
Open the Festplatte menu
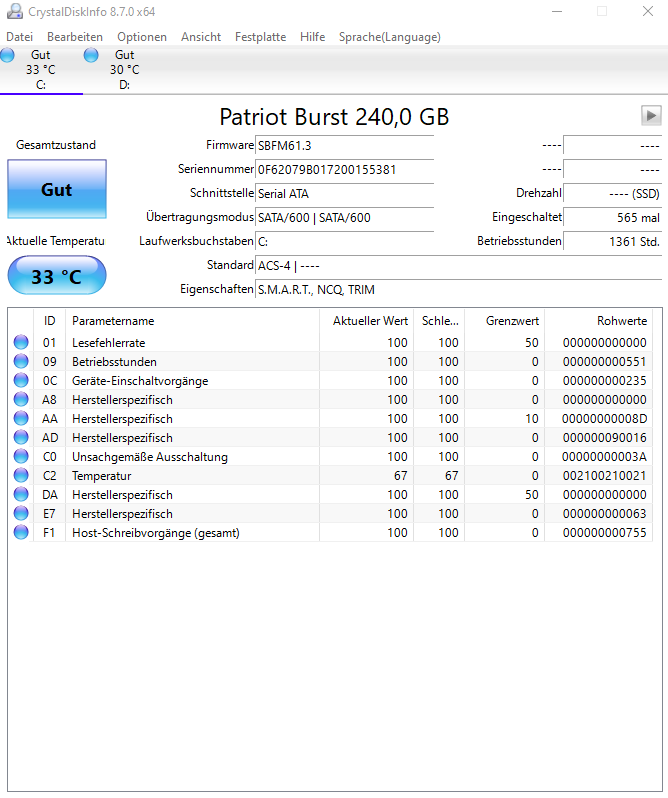point(260,37)
